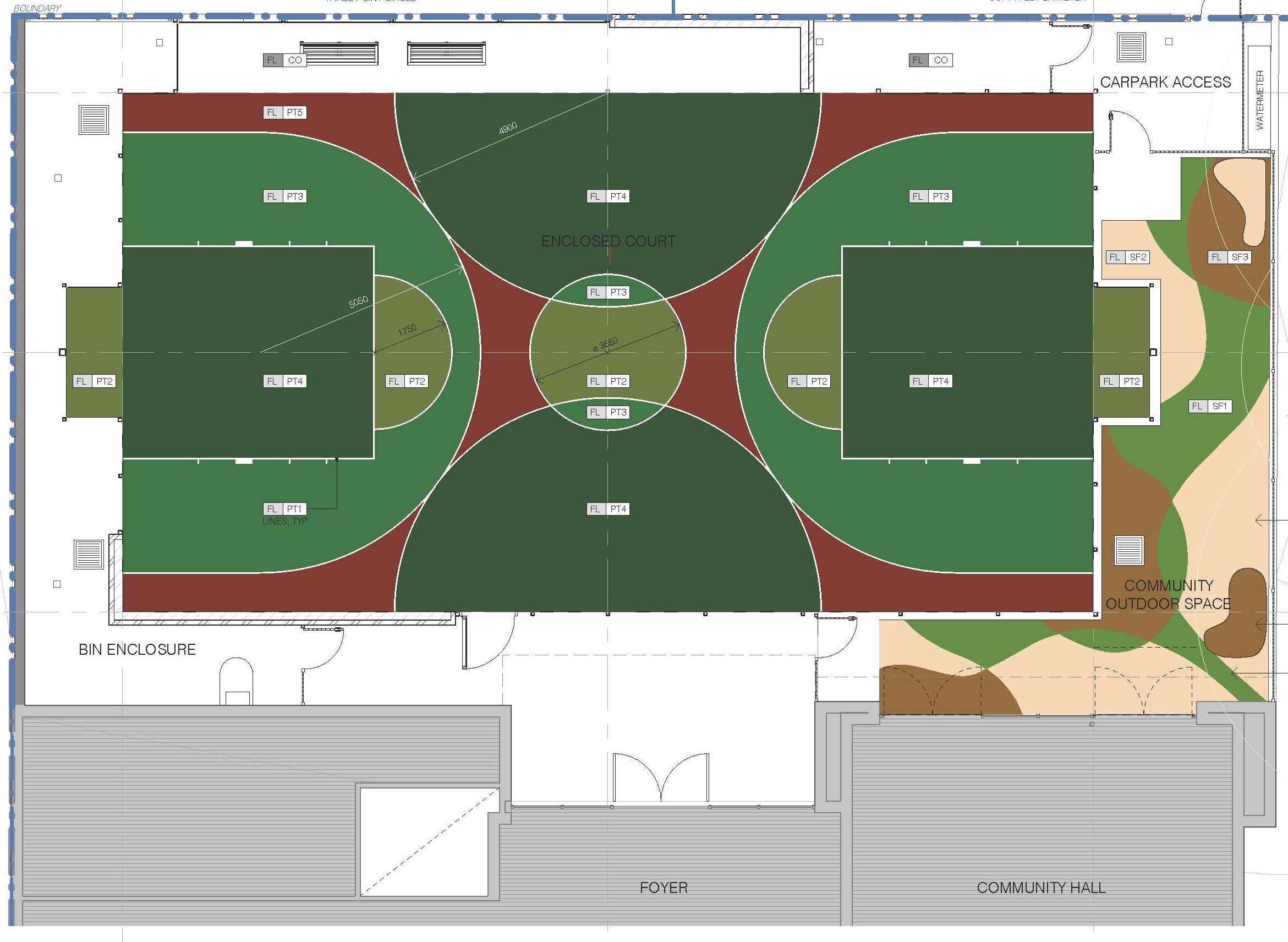Select the FL SF1 surface finish tag
Viewport: 1288px width, 942px height.
1210,406
